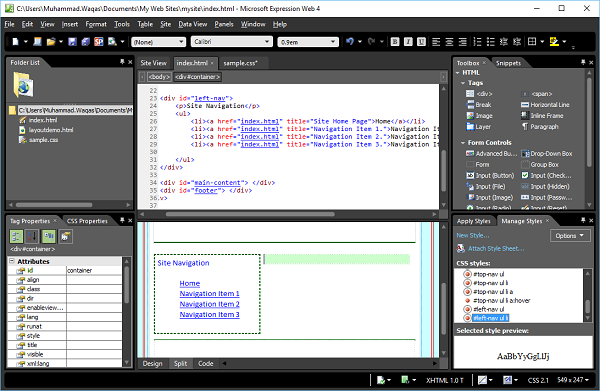The height and width of the screenshot is (391, 600).
Task: Toggle Bold formatting button
Action: pyautogui.click(x=395, y=42)
